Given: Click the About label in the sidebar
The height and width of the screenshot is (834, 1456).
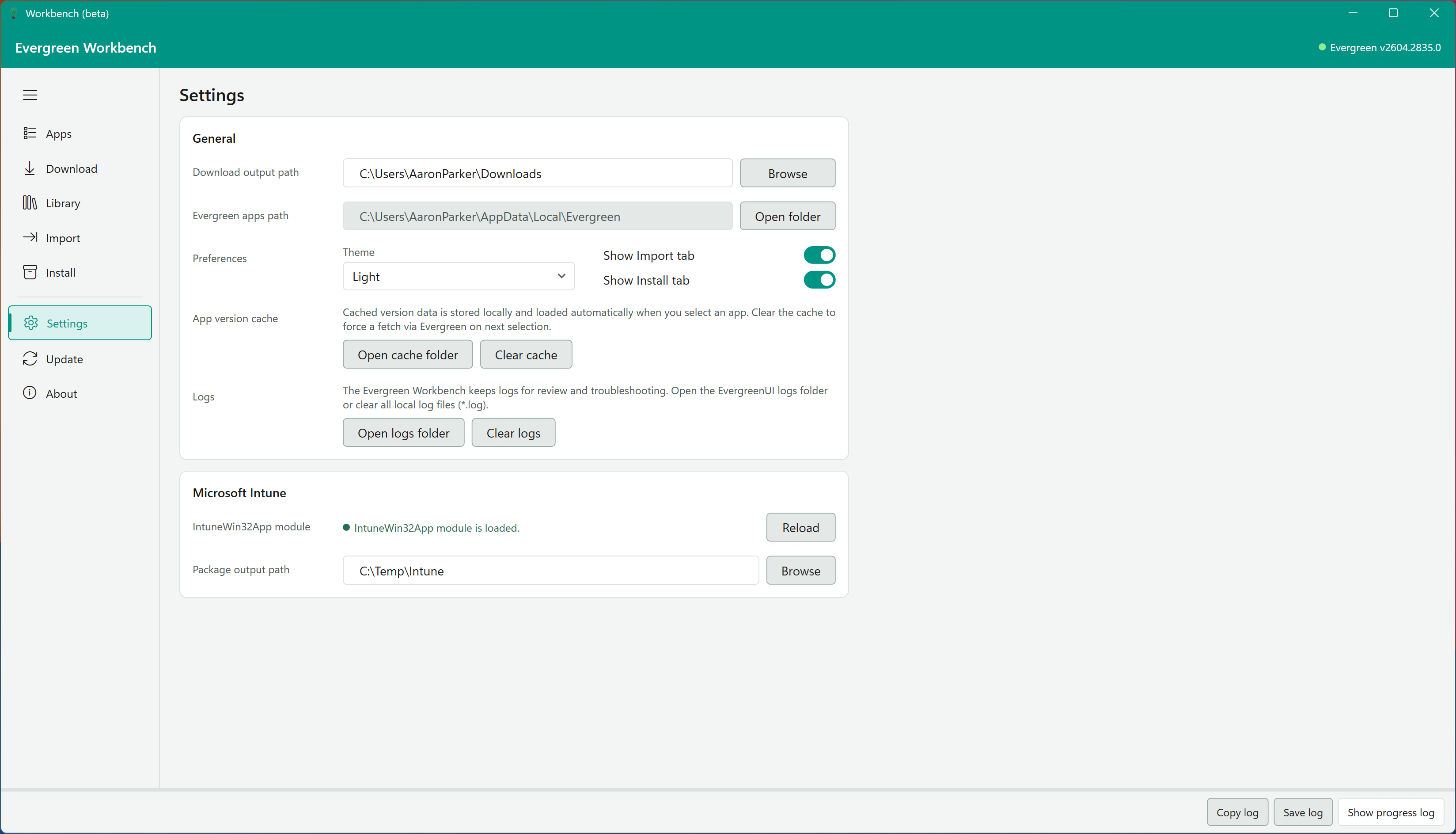Looking at the screenshot, I should tap(61, 393).
